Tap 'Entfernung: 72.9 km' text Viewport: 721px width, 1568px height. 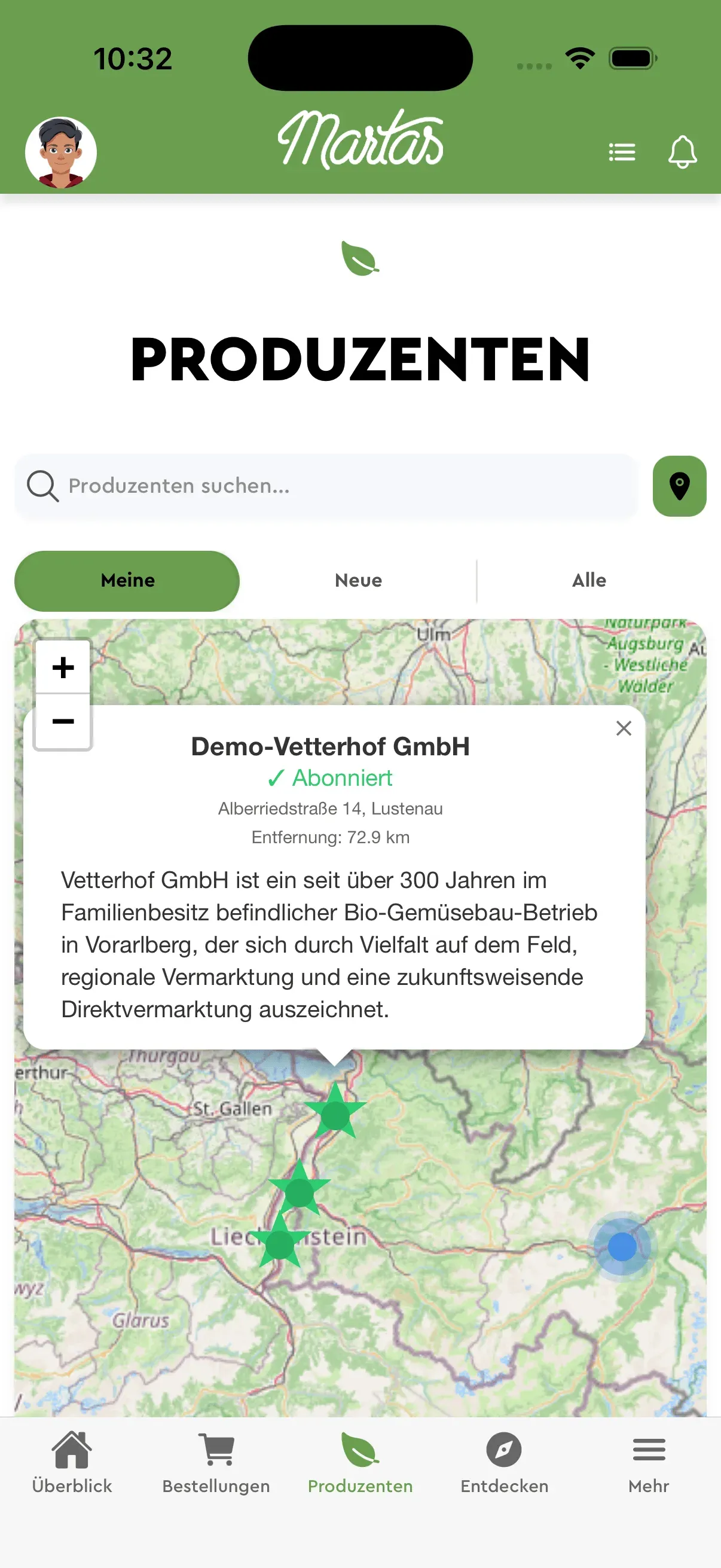331,838
